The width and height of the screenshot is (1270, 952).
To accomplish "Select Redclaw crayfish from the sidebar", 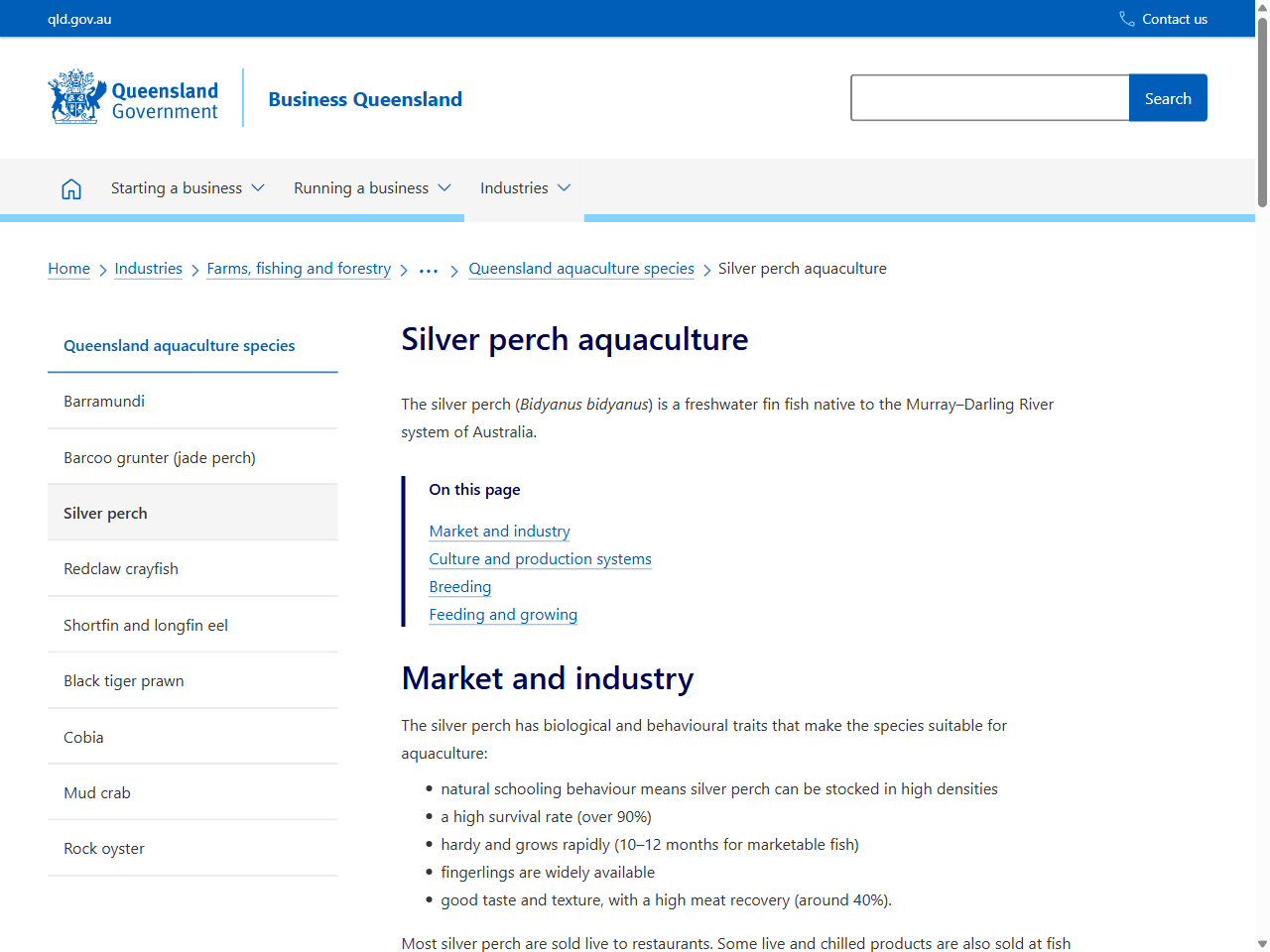I will coord(121,568).
